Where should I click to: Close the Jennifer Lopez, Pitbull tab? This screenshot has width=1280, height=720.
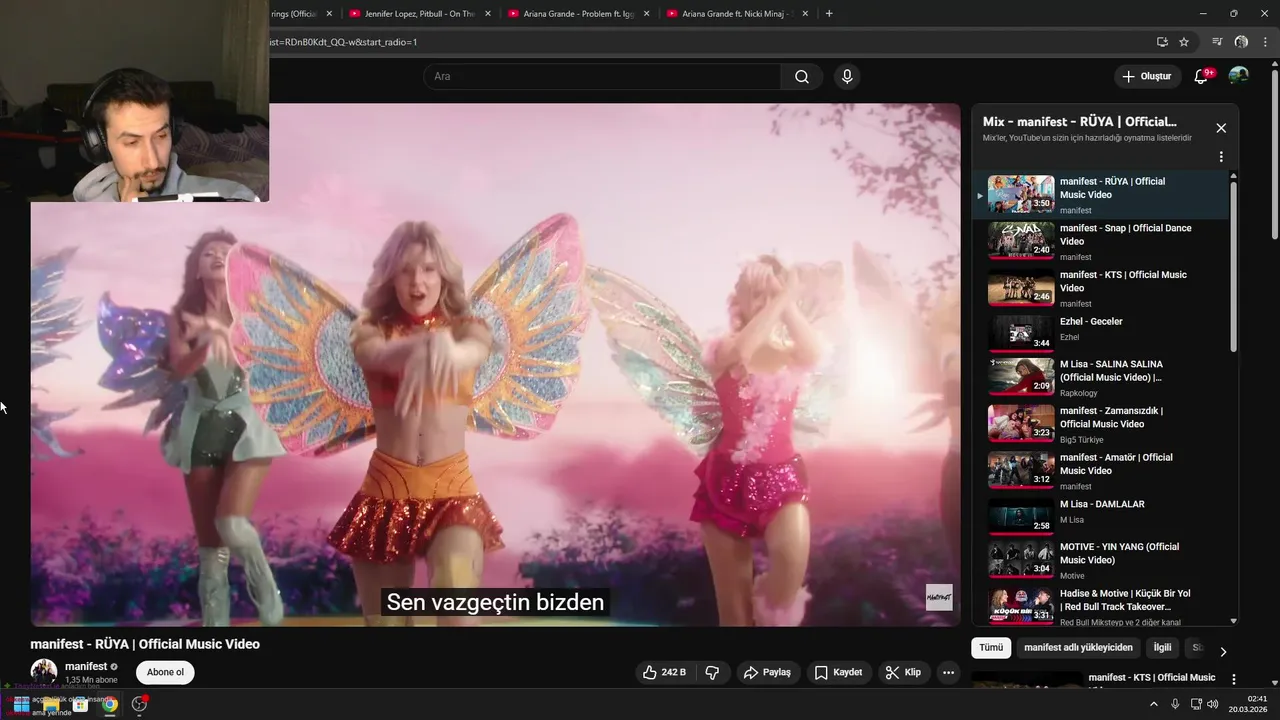(x=488, y=14)
